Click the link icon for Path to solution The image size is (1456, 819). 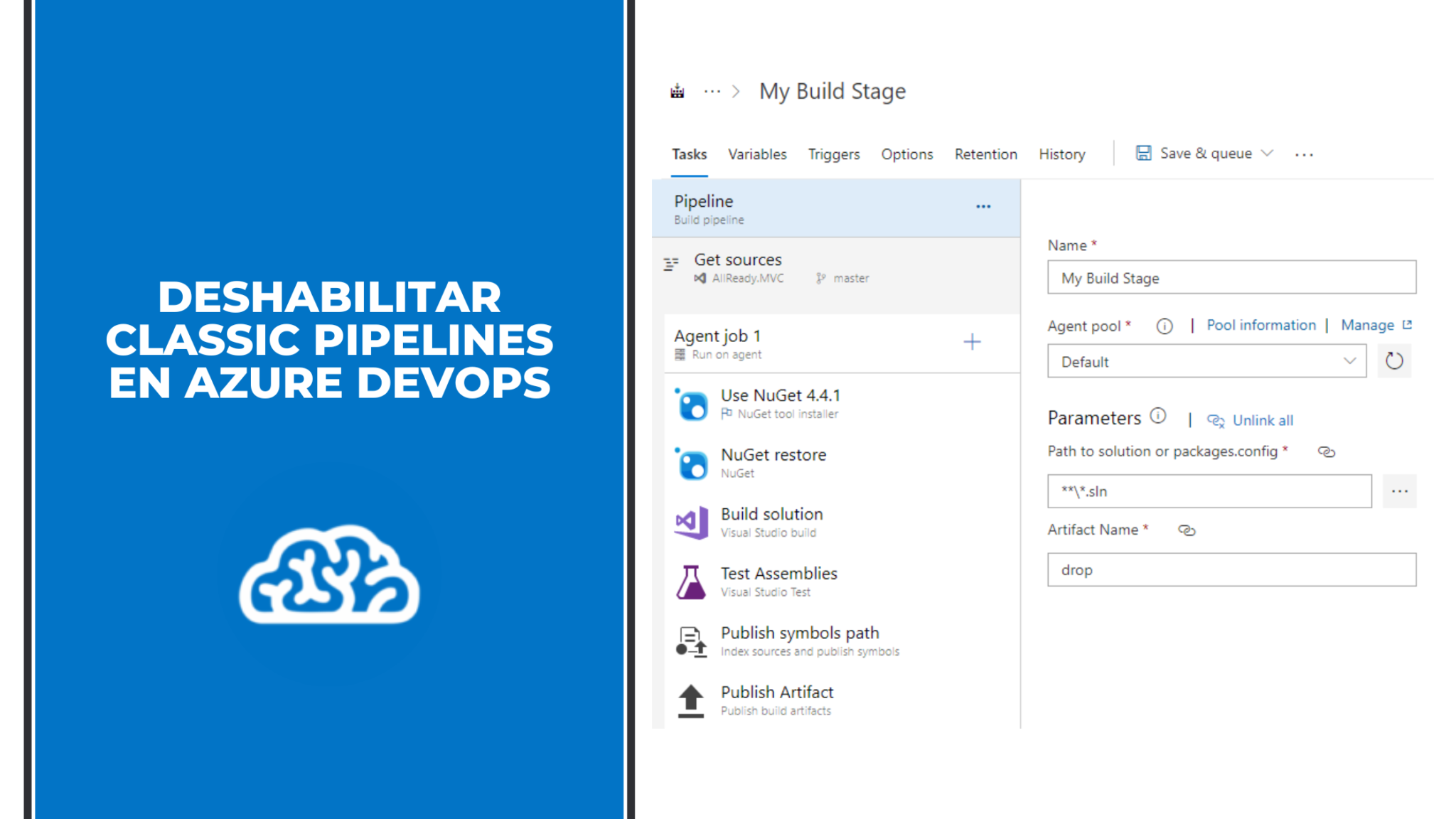tap(1326, 452)
